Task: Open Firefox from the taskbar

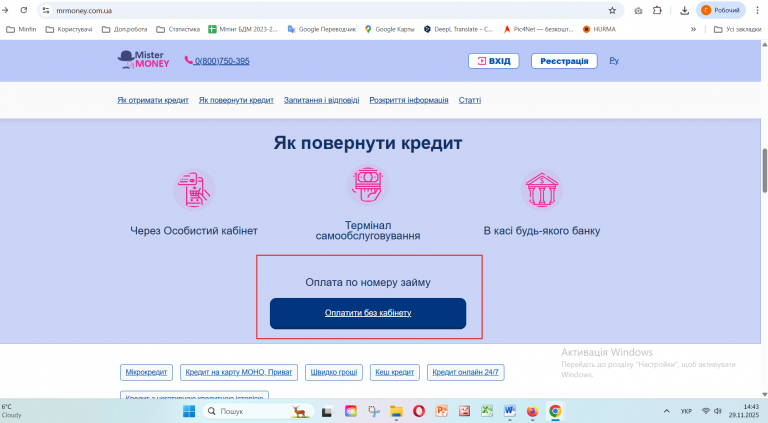Action: tap(532, 411)
